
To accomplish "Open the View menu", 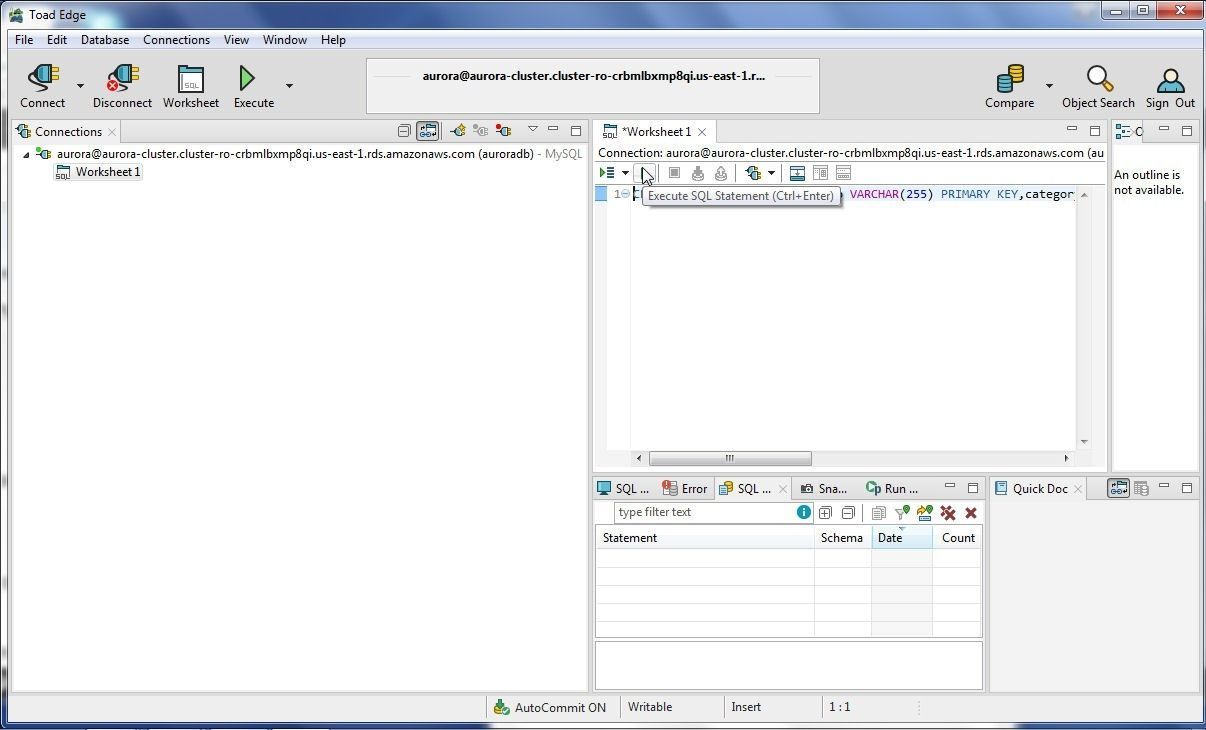I will click(236, 40).
